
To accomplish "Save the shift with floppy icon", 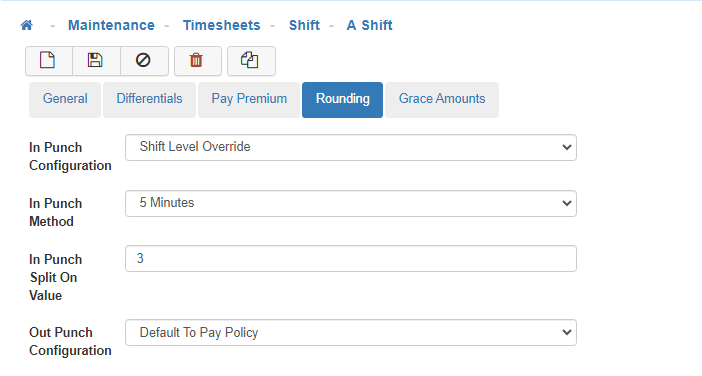I will click(x=96, y=60).
